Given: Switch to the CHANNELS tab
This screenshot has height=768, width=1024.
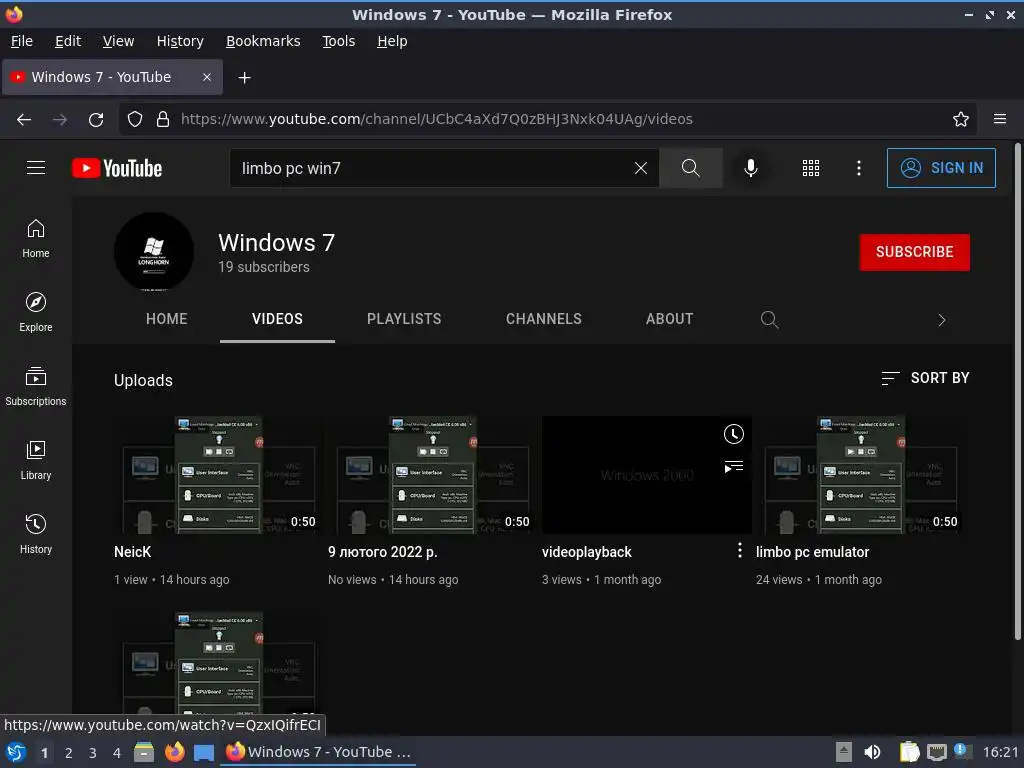Looking at the screenshot, I should tap(543, 319).
